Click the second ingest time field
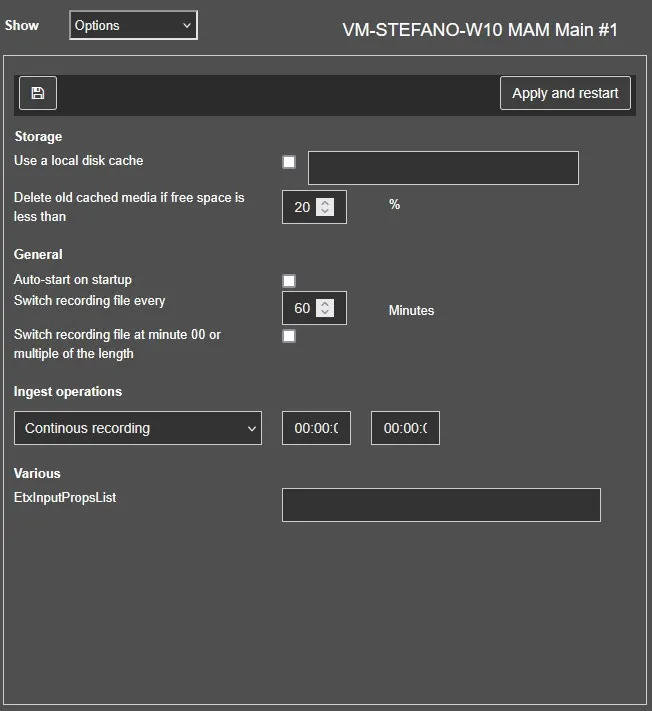This screenshot has width=652, height=711. click(405, 428)
